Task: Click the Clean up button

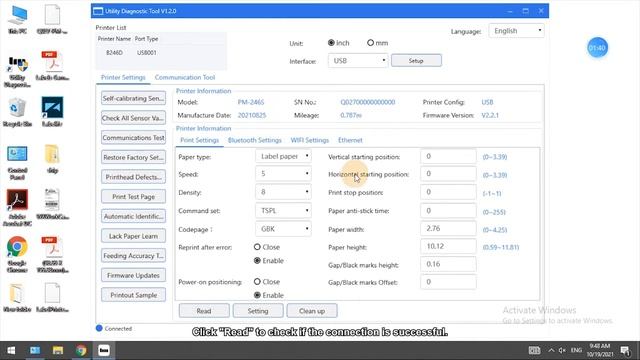Action: (x=312, y=311)
